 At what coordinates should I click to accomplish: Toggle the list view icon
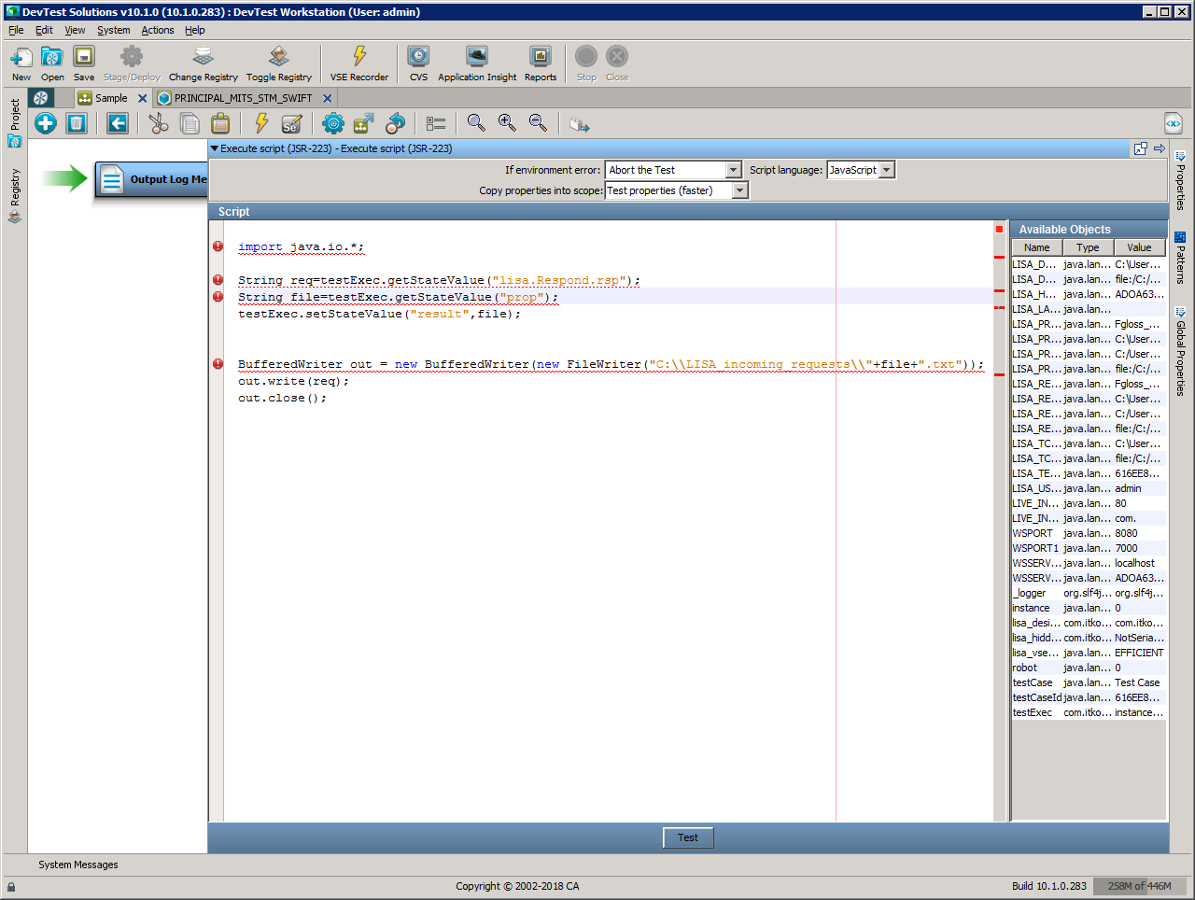point(436,123)
